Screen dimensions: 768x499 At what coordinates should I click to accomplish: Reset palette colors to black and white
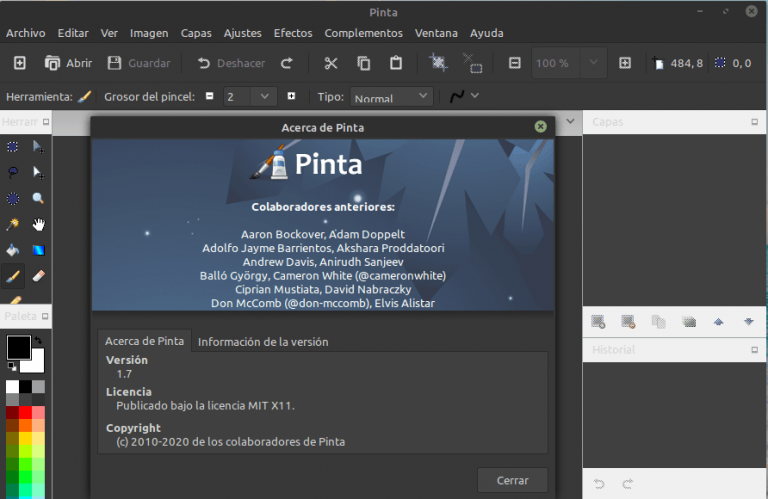click(12, 367)
